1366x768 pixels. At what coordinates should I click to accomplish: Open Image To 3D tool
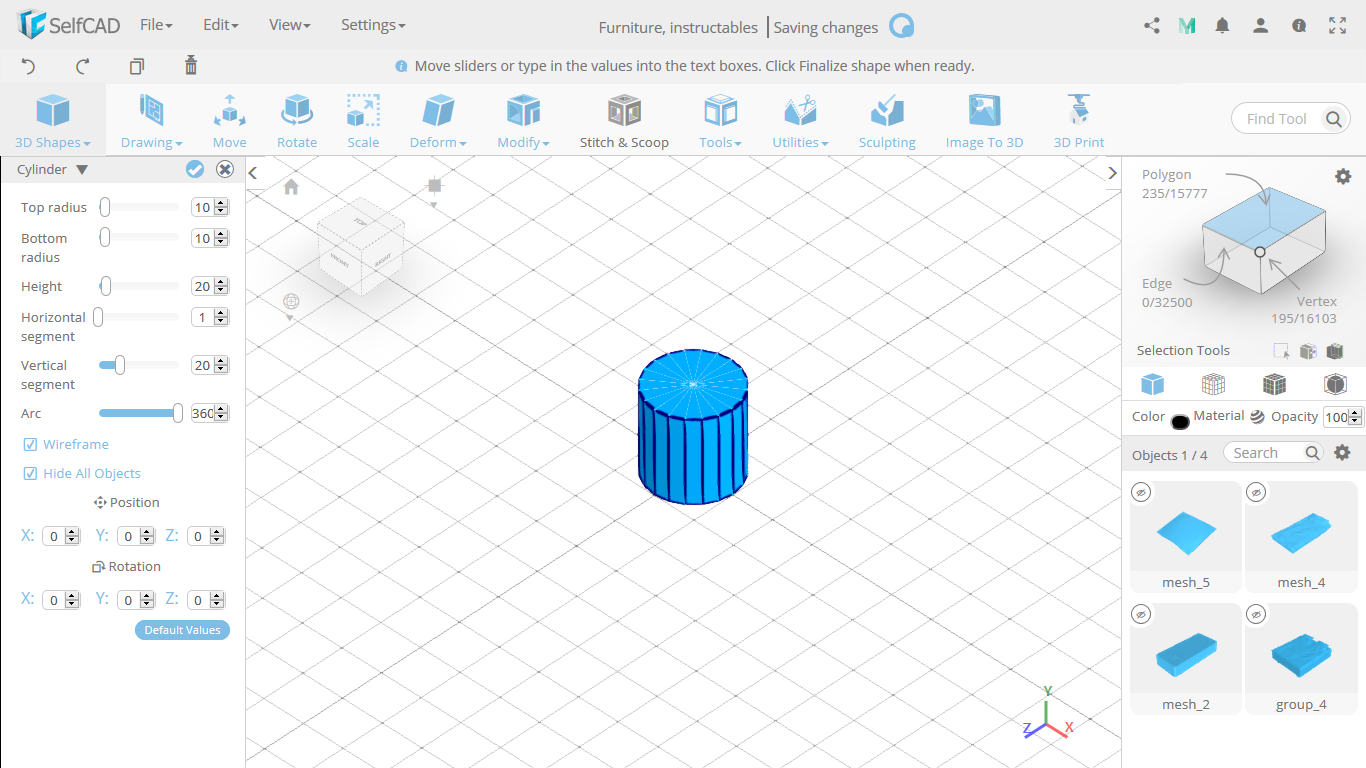pyautogui.click(x=984, y=121)
